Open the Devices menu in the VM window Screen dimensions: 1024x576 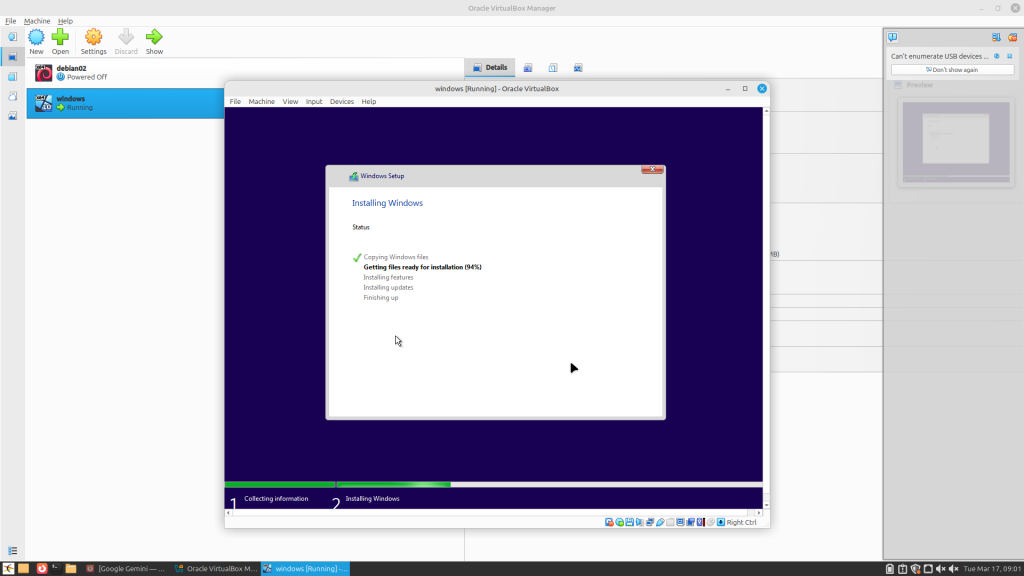(341, 102)
